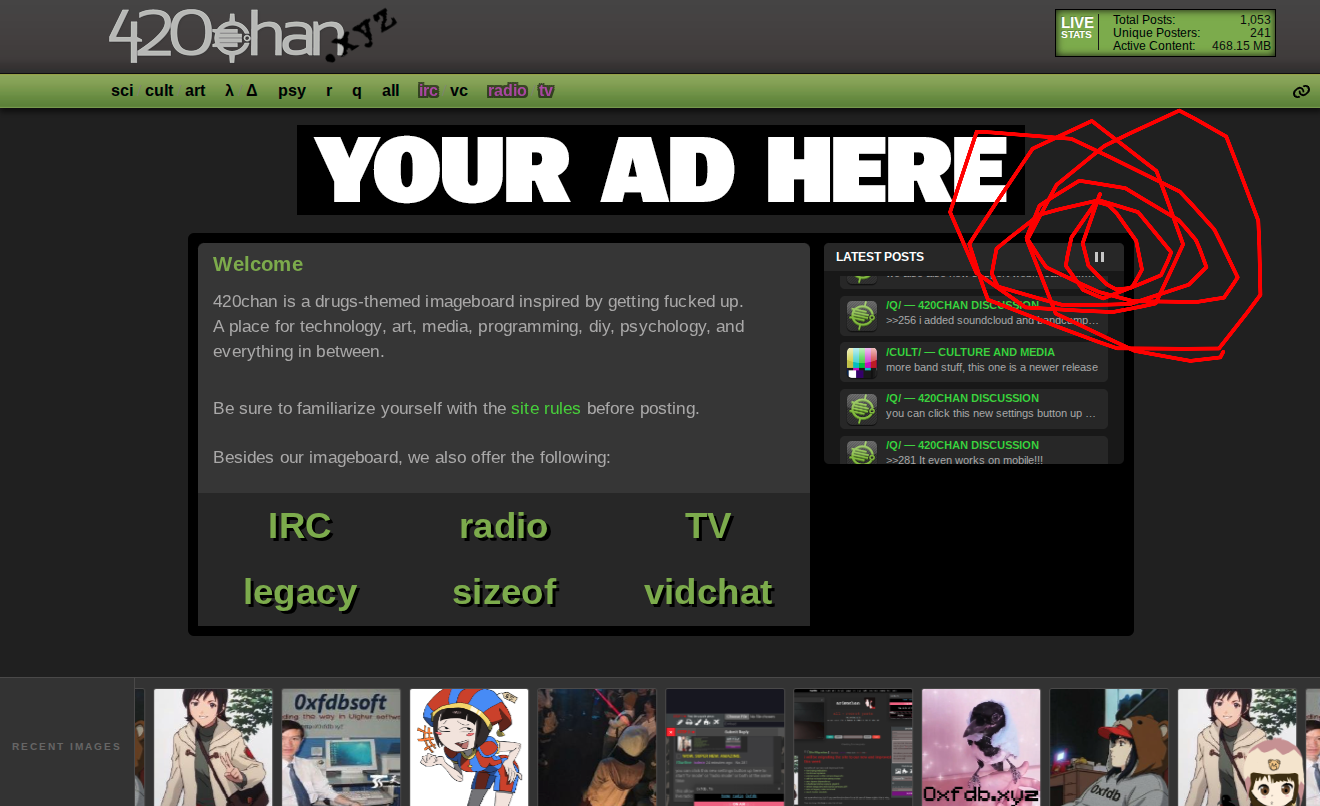This screenshot has height=806, width=1320.
Task: Click the large radio link in the Welcome panel
Action: [x=504, y=526]
